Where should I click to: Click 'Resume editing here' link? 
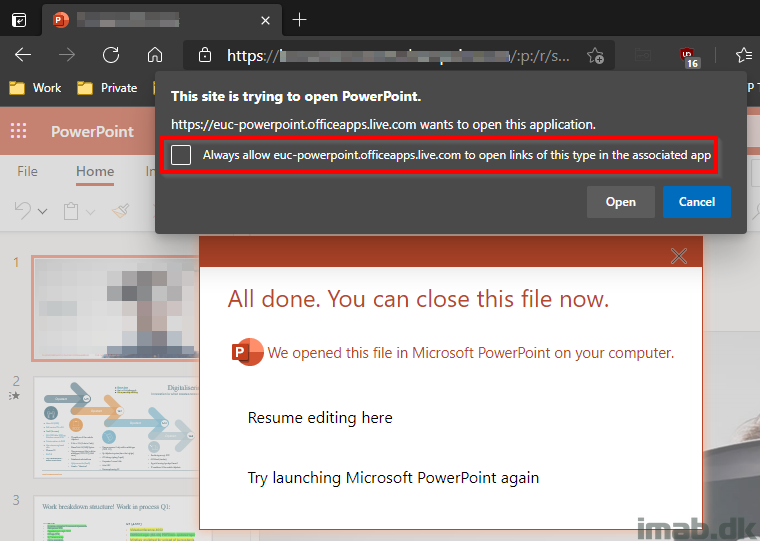(320, 417)
